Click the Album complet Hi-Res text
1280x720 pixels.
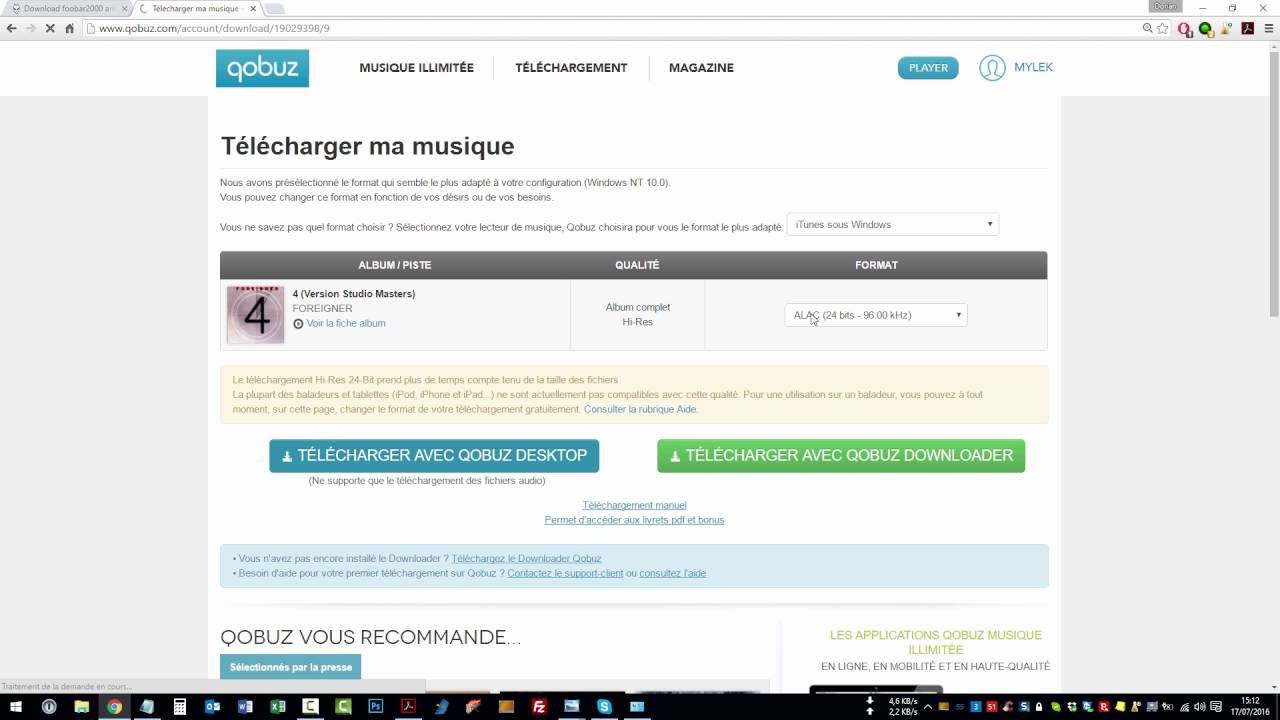[638, 315]
